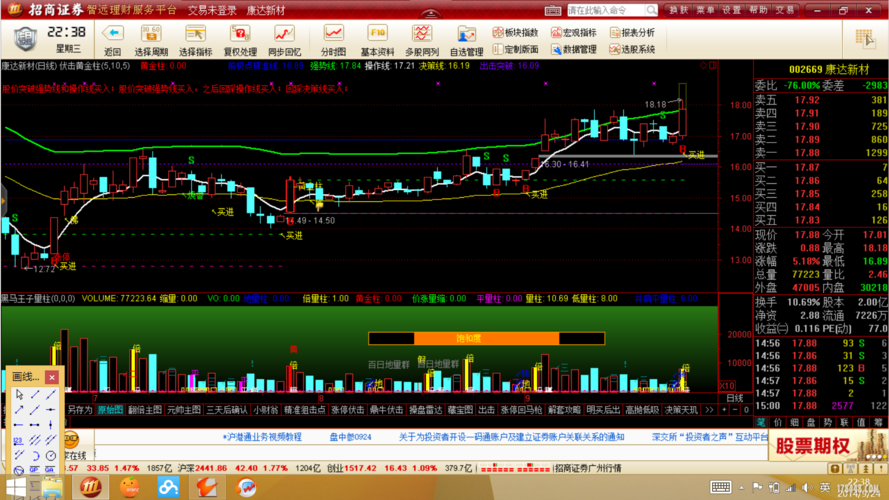
Task: Open 选股系统 stock screener
Action: [x=632, y=50]
